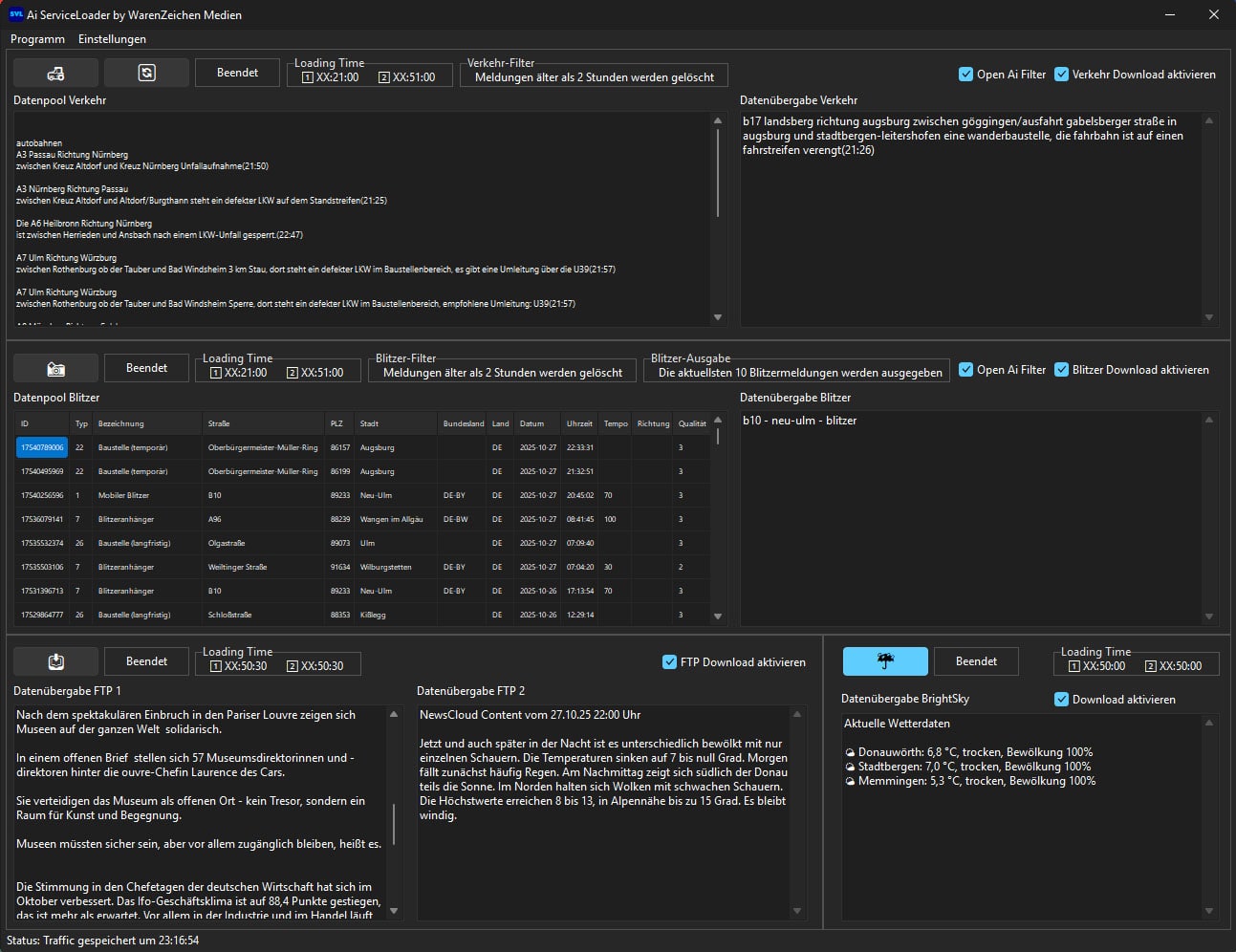The width and height of the screenshot is (1236, 952).
Task: Open the Programm menu
Action: tap(37, 39)
